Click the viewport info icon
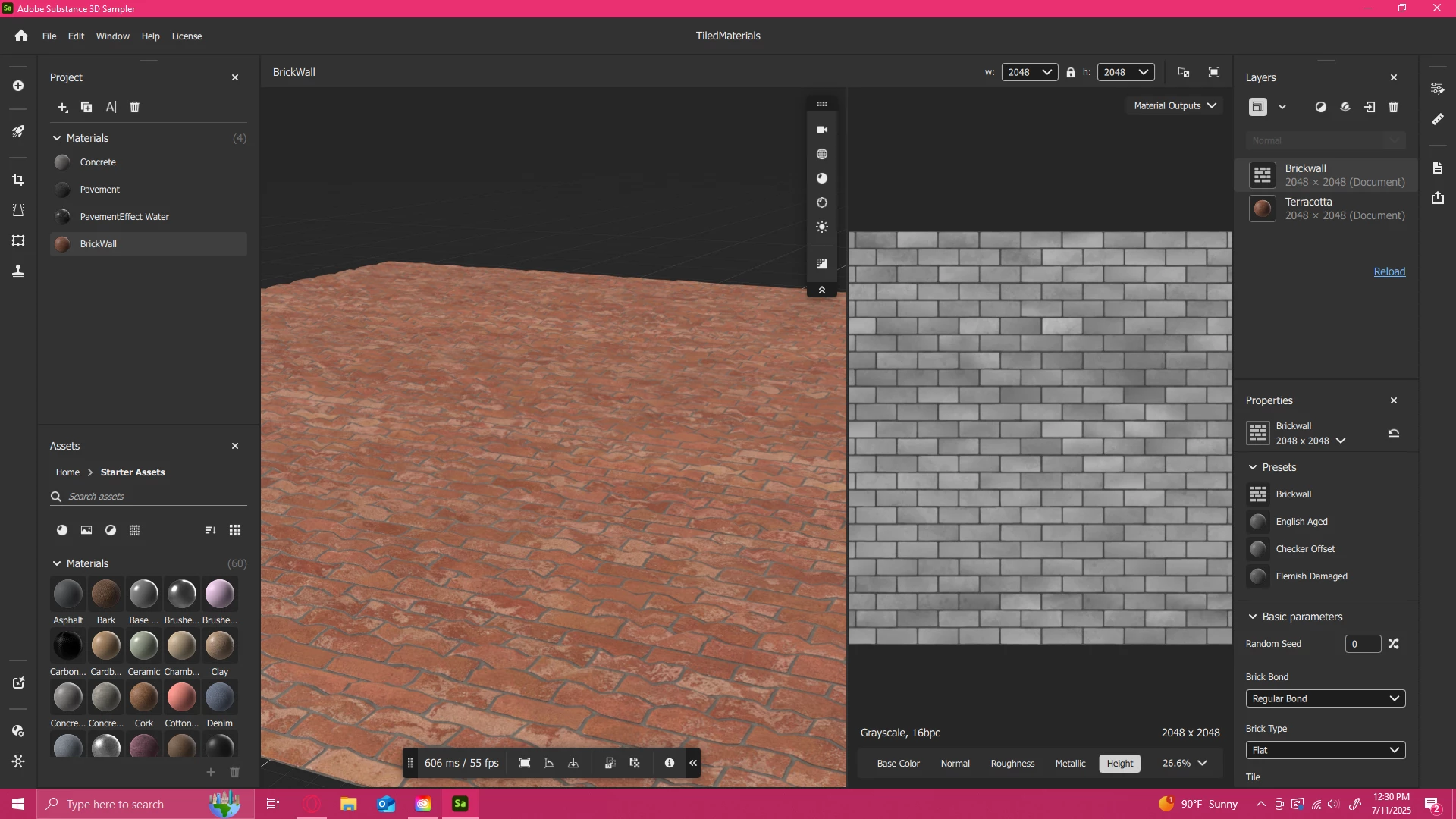The width and height of the screenshot is (1456, 819). click(669, 763)
